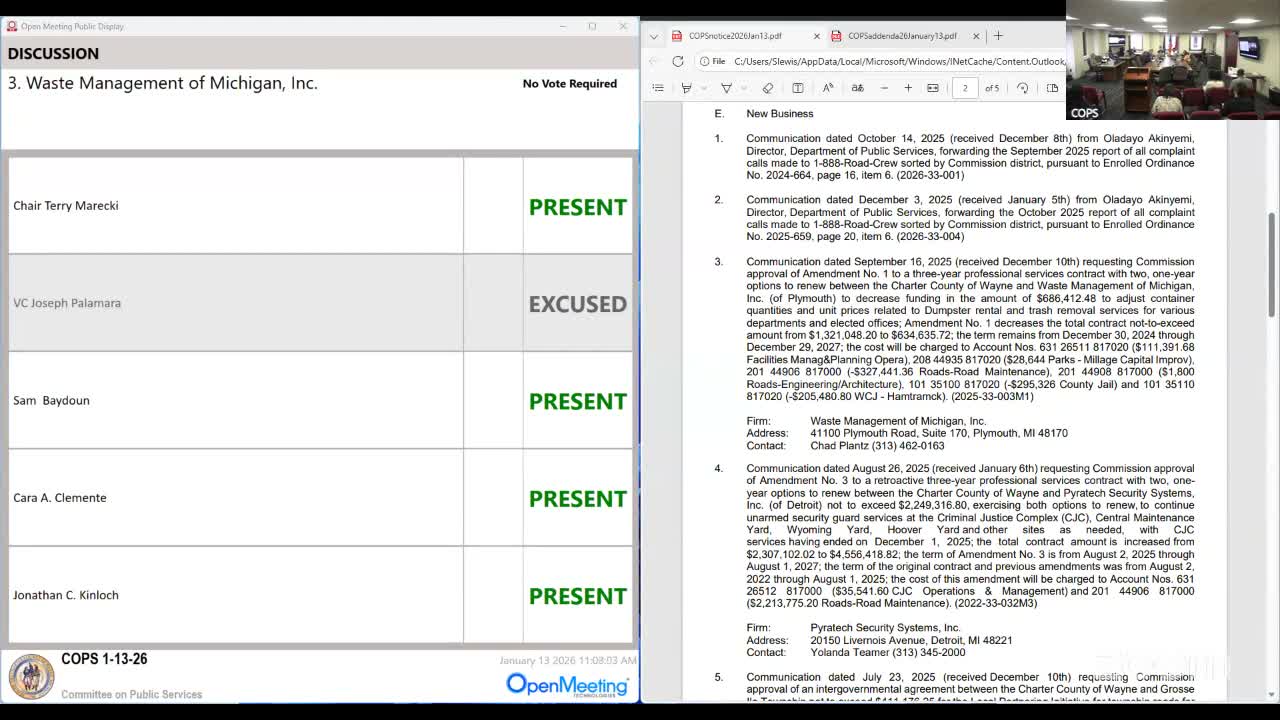Edit the PDF page number field
The width and height of the screenshot is (1280, 720).
click(965, 88)
